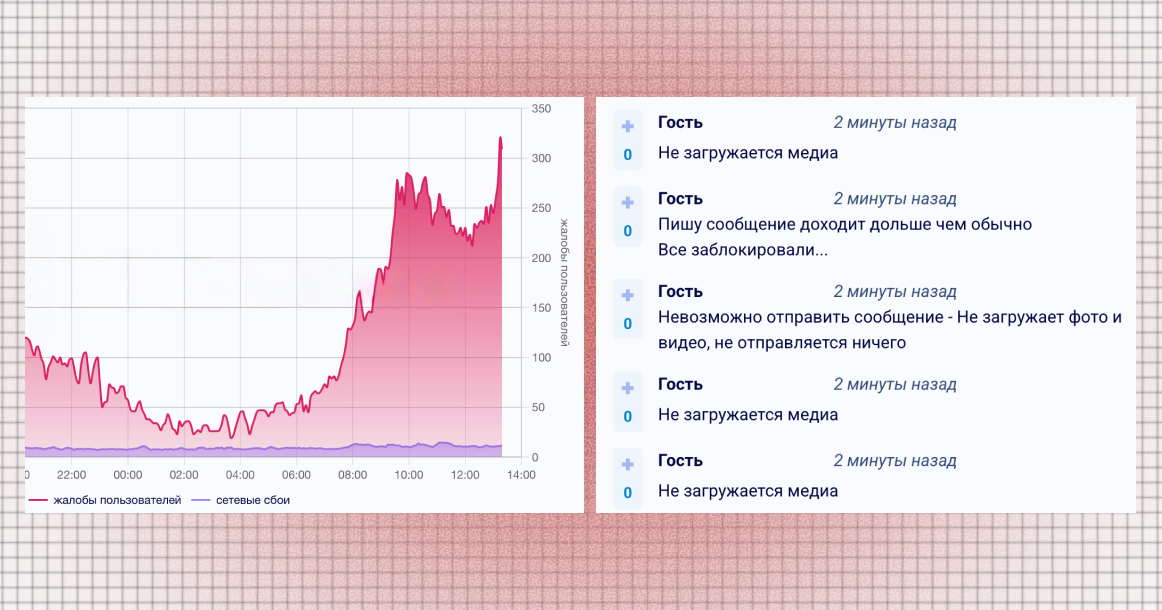Upvote the "Невозможно отправить сообщение" comment
1162x610 pixels.
628,295
